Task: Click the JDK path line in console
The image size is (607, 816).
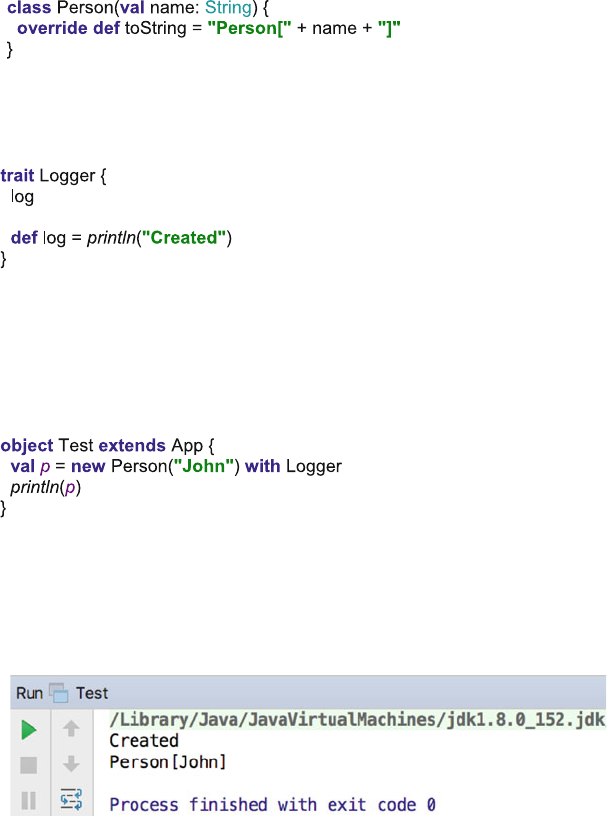Action: tap(357, 719)
